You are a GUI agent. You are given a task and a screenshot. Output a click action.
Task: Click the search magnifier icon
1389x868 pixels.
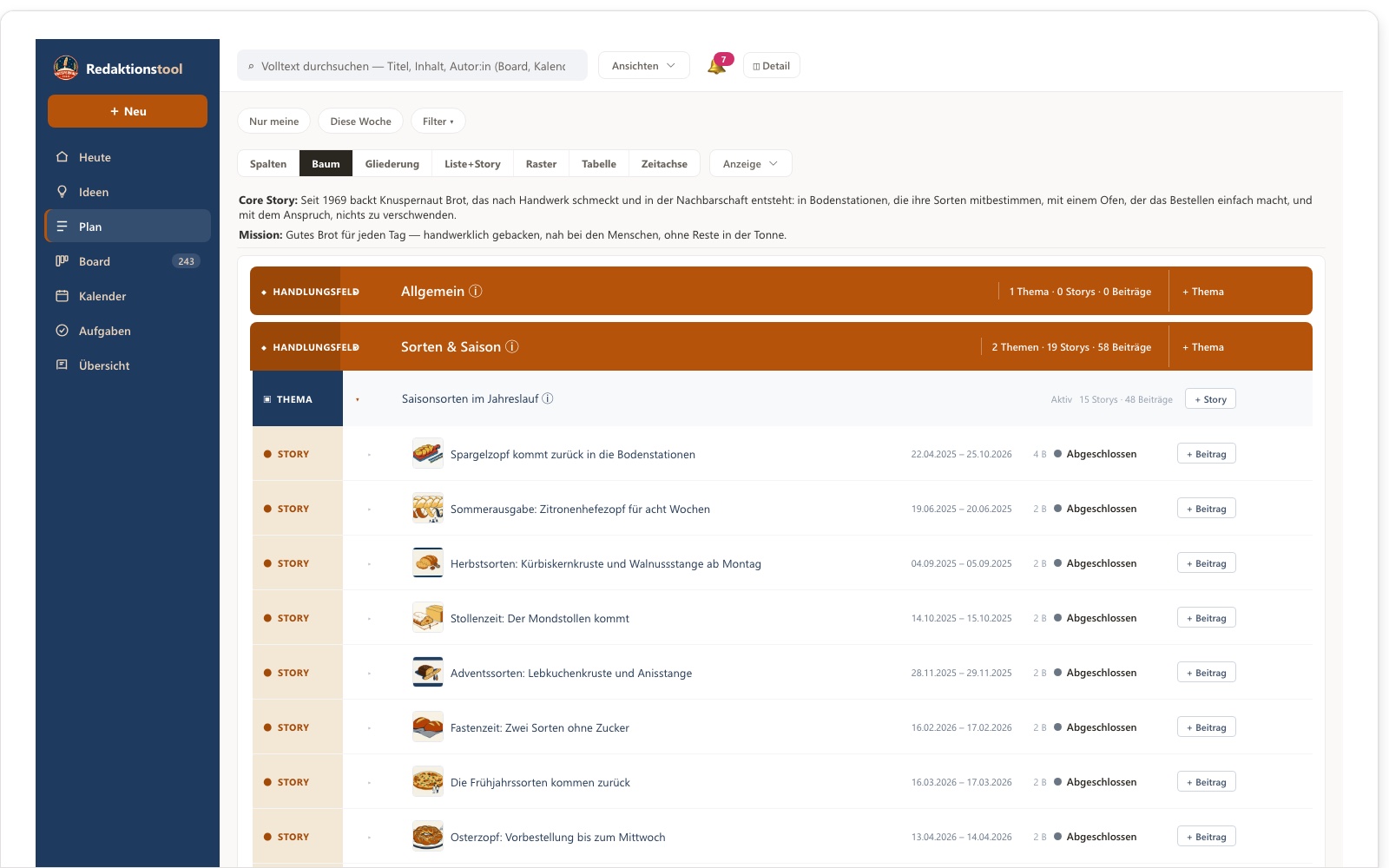[x=251, y=66]
